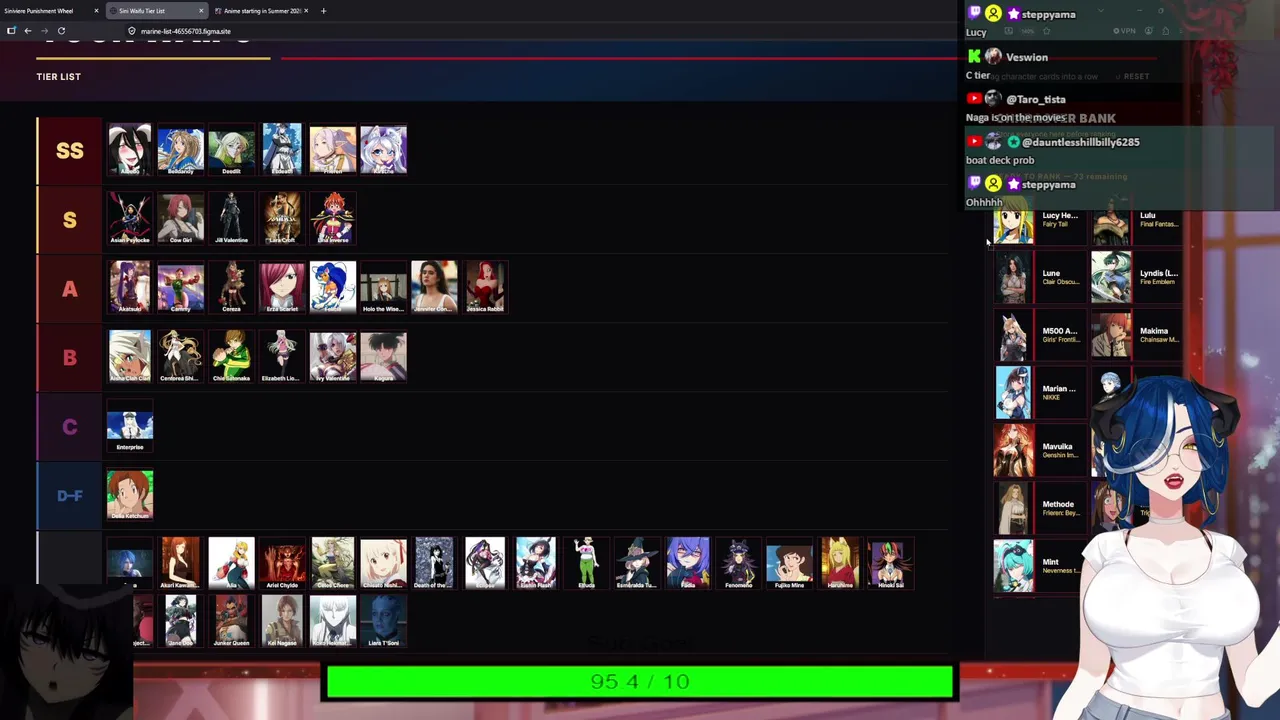This screenshot has width=1280, height=720.
Task: Pick the unranked Haruhime card
Action: (841, 564)
